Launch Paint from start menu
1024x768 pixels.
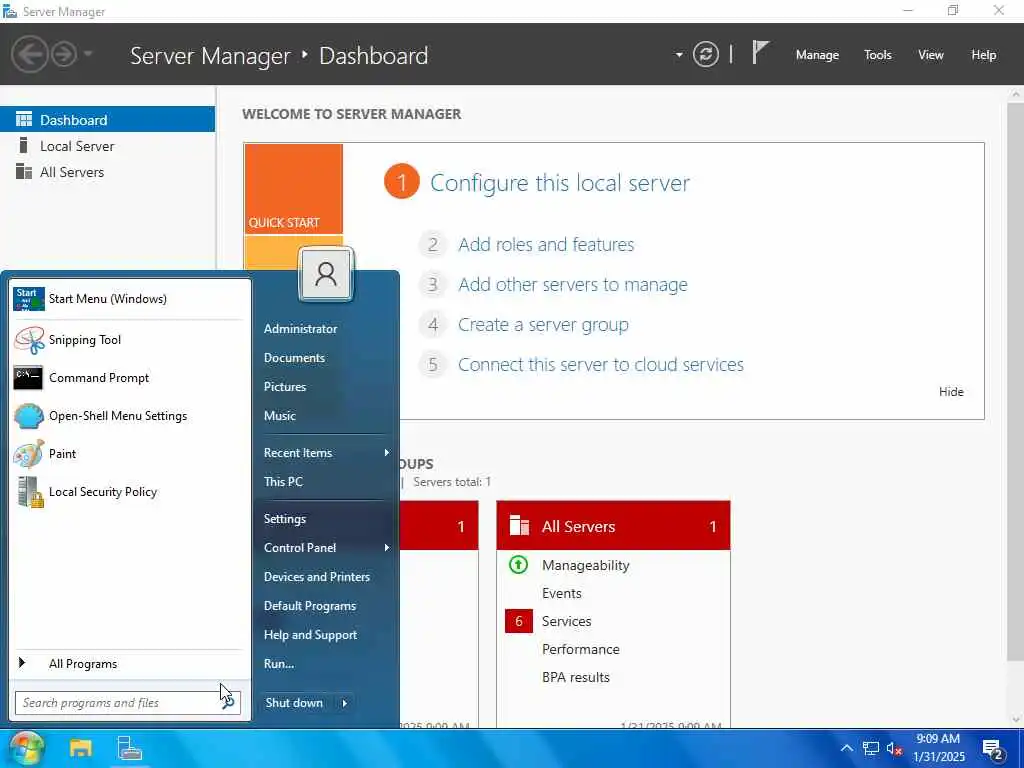coord(129,453)
